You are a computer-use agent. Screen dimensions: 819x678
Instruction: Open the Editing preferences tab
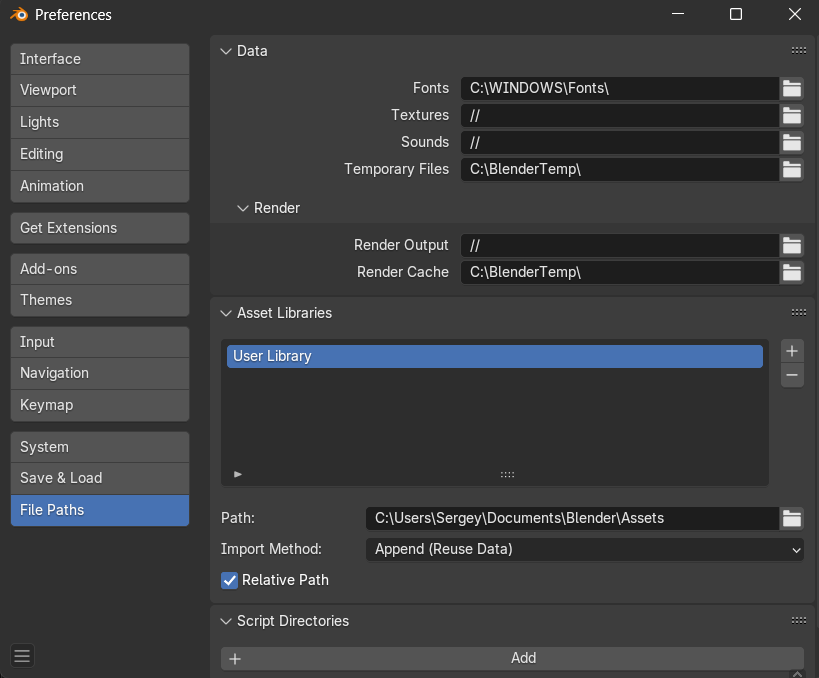point(100,154)
